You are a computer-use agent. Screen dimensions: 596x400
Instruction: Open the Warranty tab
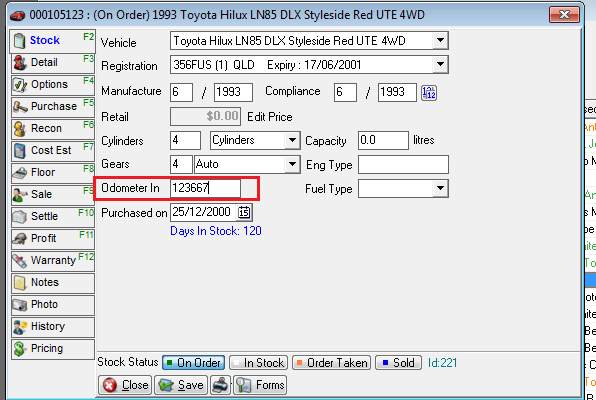point(52,261)
